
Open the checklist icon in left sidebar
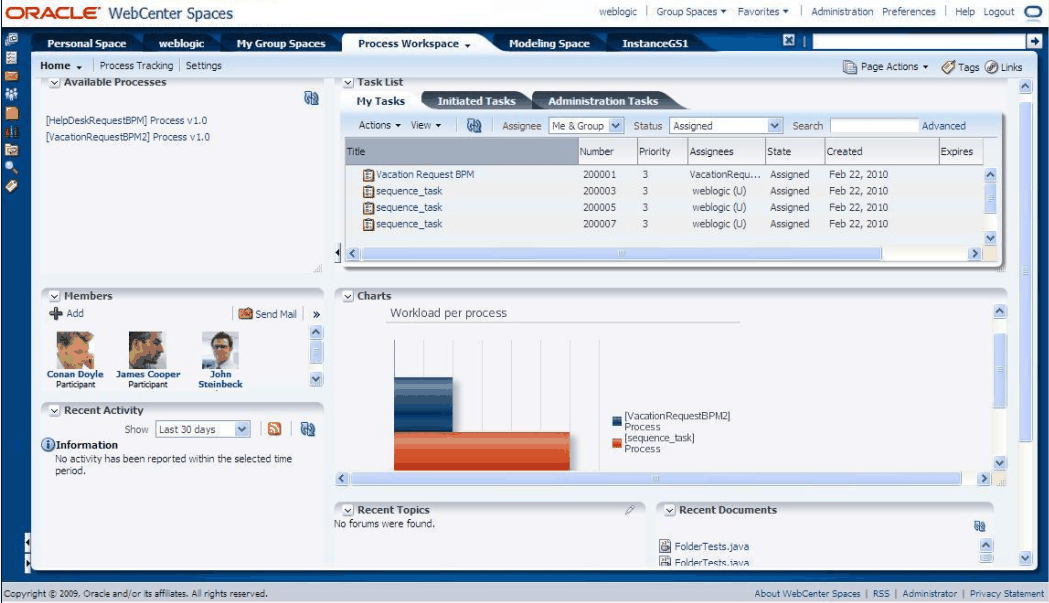point(11,58)
